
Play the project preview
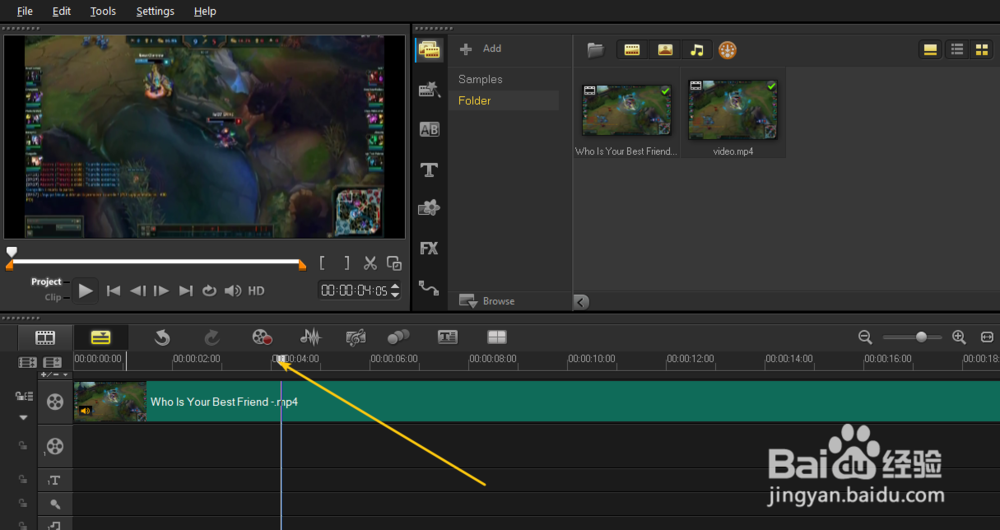coord(85,291)
